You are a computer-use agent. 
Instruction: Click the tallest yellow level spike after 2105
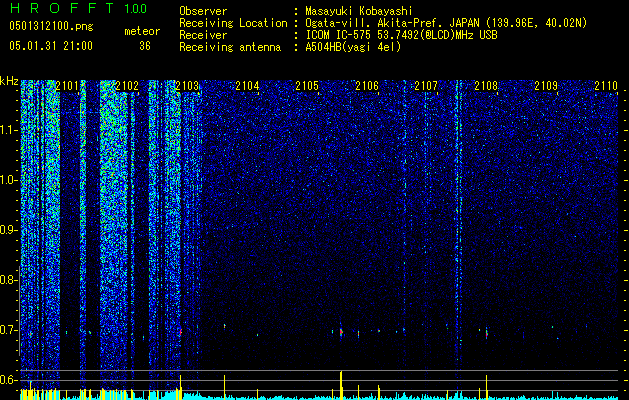tap(341, 385)
